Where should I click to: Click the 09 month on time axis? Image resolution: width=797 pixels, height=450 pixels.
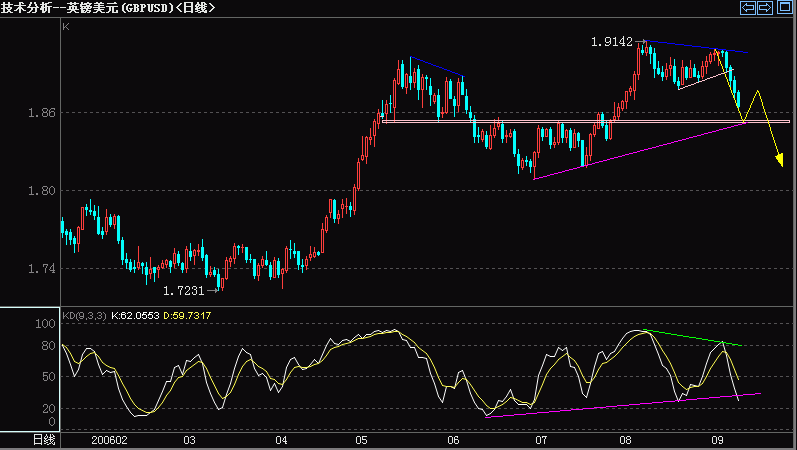coord(717,440)
